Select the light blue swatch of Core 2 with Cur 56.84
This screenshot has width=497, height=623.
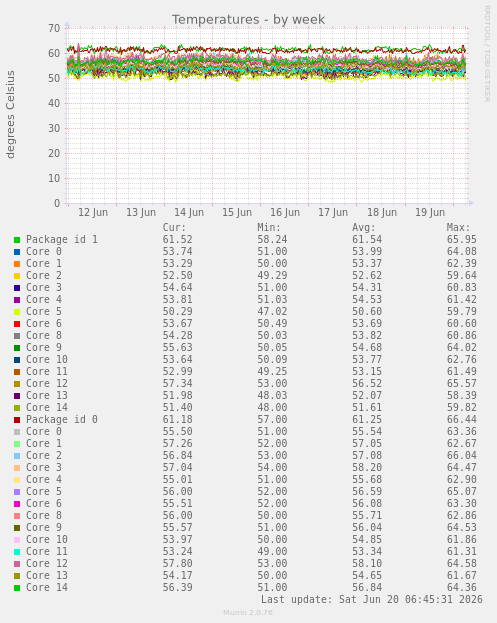tap(17, 456)
